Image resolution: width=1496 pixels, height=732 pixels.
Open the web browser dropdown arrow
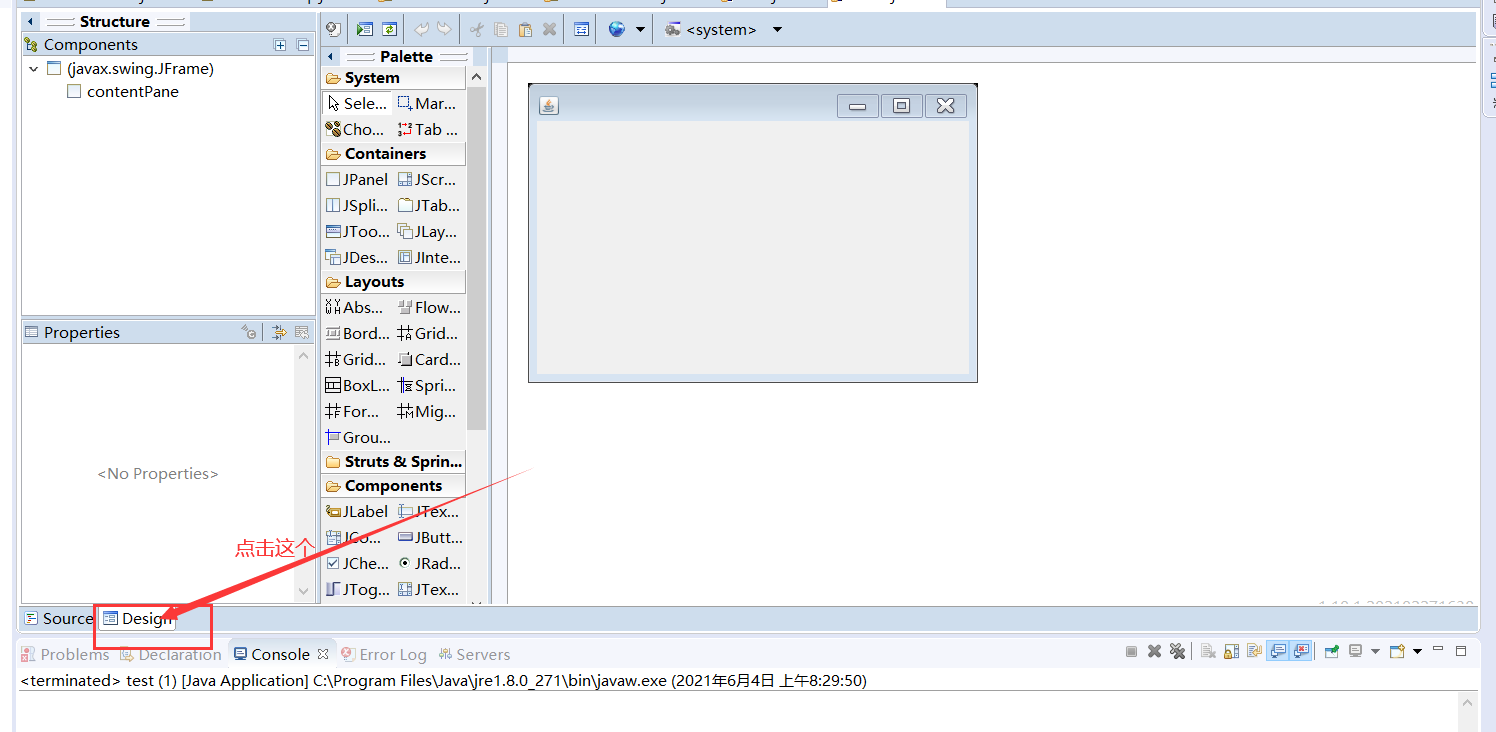pos(641,29)
